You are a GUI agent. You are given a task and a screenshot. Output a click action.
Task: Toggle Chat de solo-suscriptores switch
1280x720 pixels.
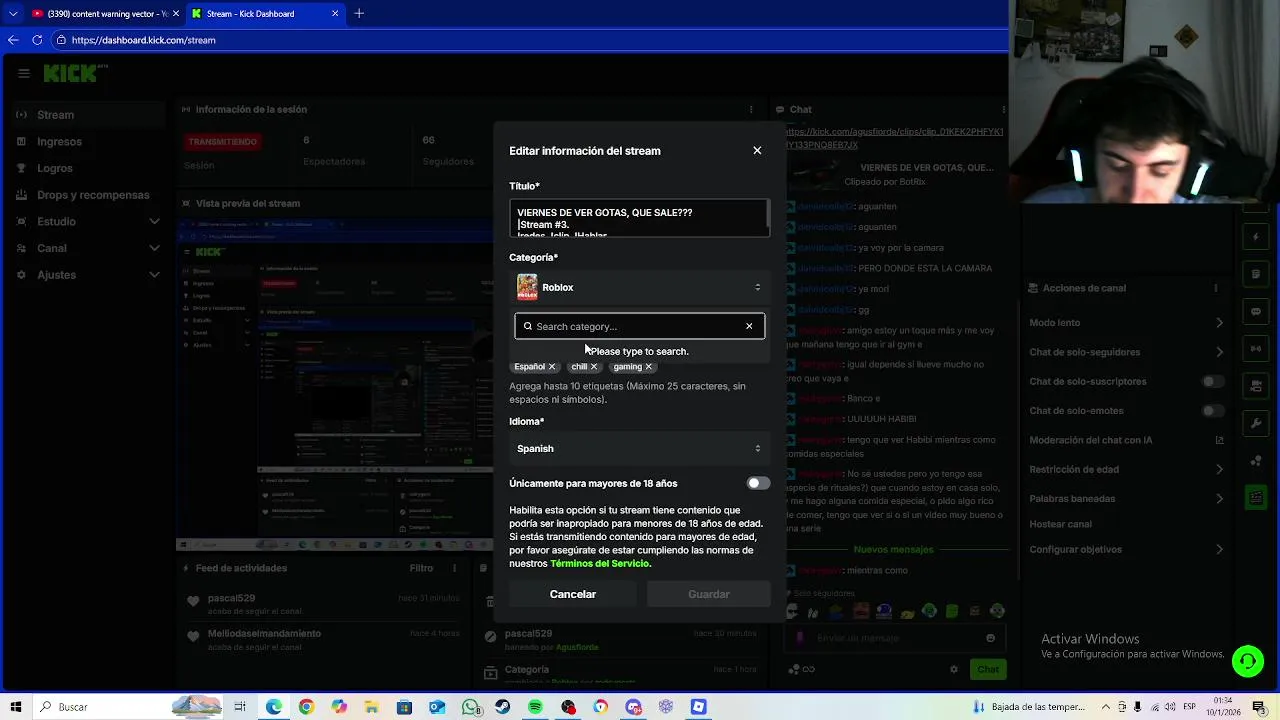[1213, 381]
